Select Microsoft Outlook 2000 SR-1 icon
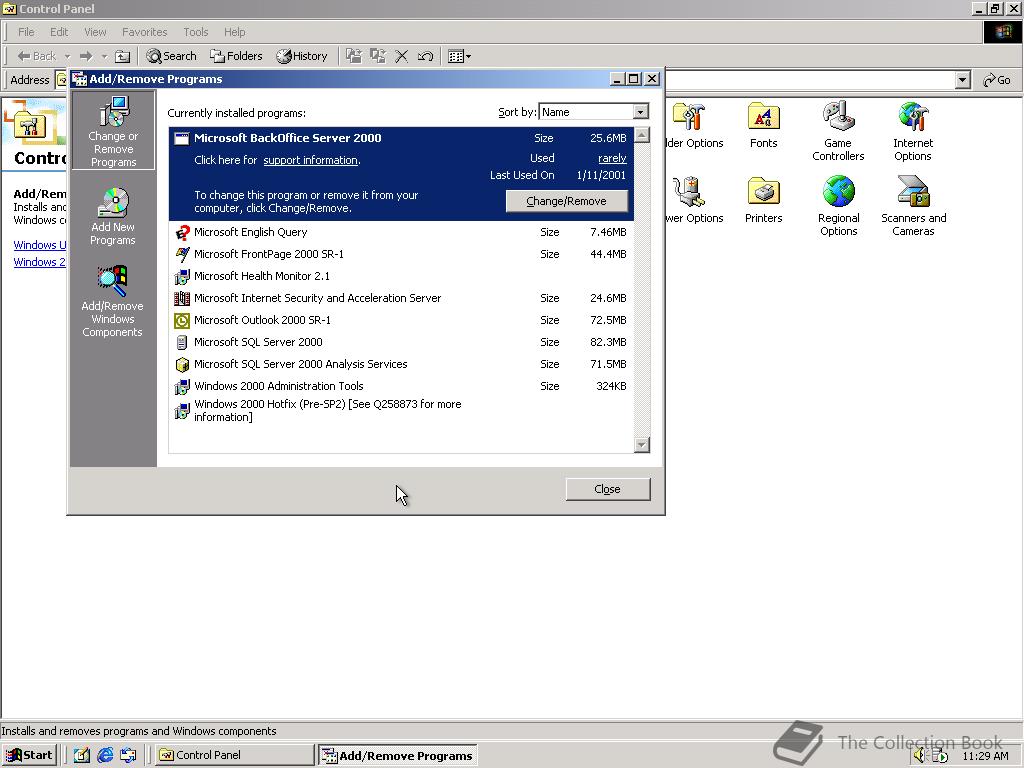This screenshot has height=768, width=1024. pyautogui.click(x=182, y=320)
